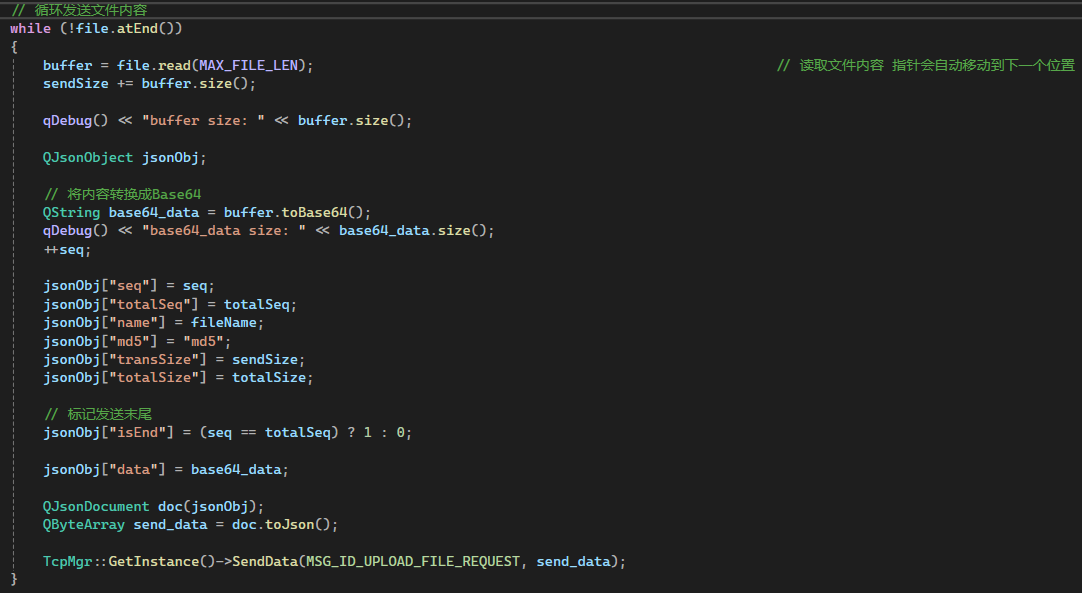Click the GetInstance() call

click(x=162, y=561)
